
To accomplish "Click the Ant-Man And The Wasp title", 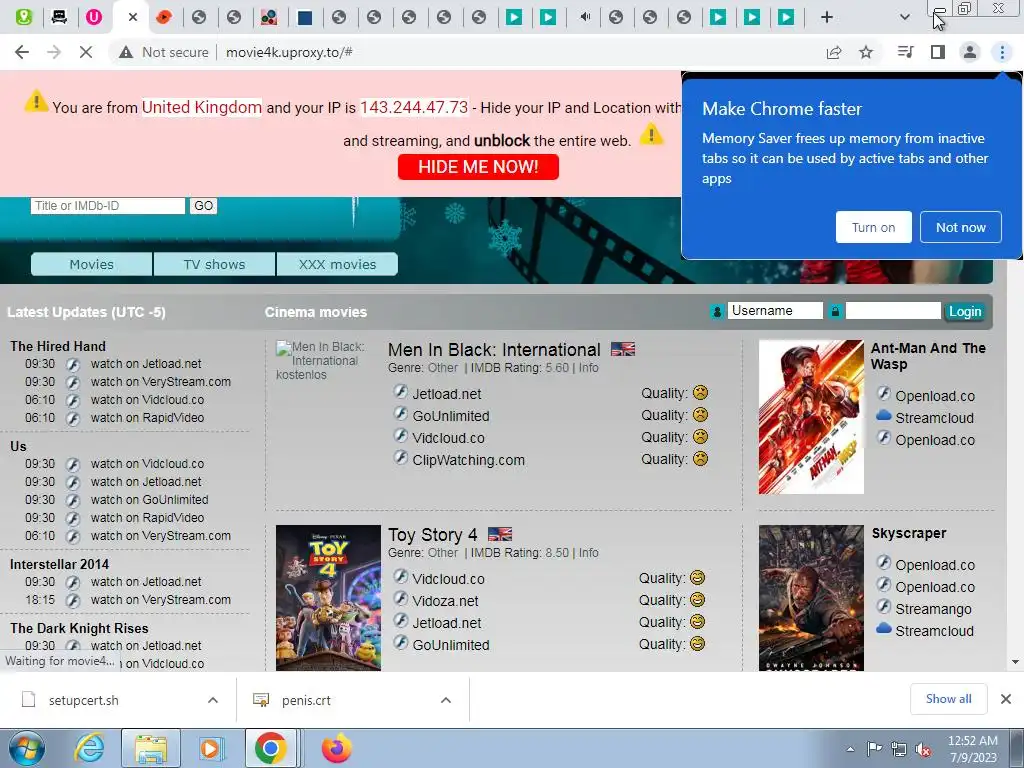I will click(928, 356).
